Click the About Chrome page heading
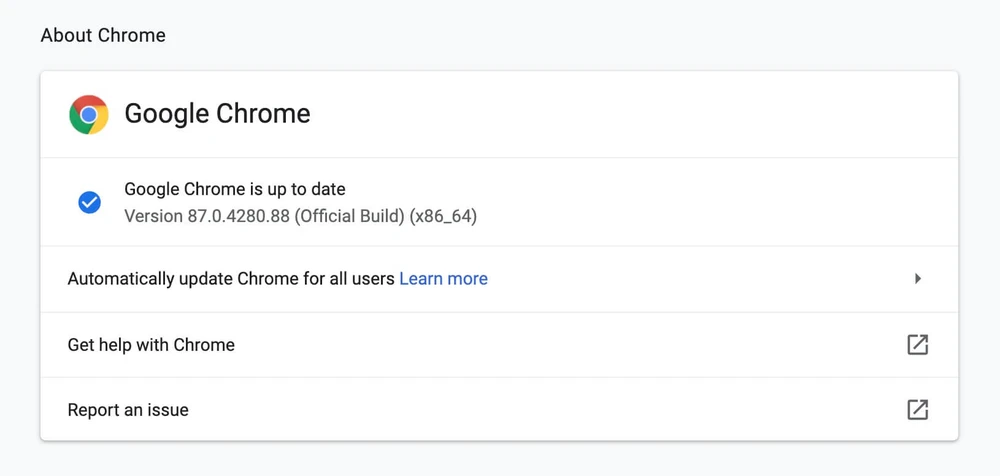This screenshot has height=476, width=1000. tap(103, 36)
